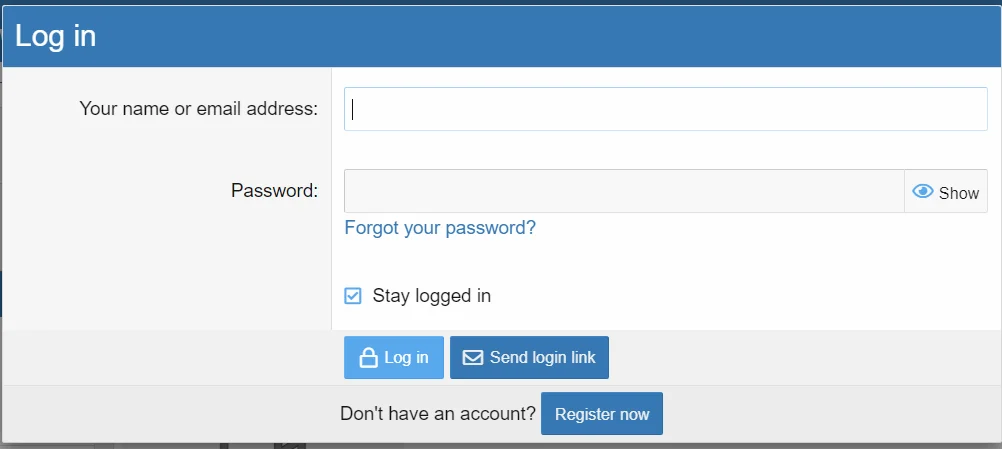Click the envelope icon on Send login link
This screenshot has height=449, width=1002.
472,358
